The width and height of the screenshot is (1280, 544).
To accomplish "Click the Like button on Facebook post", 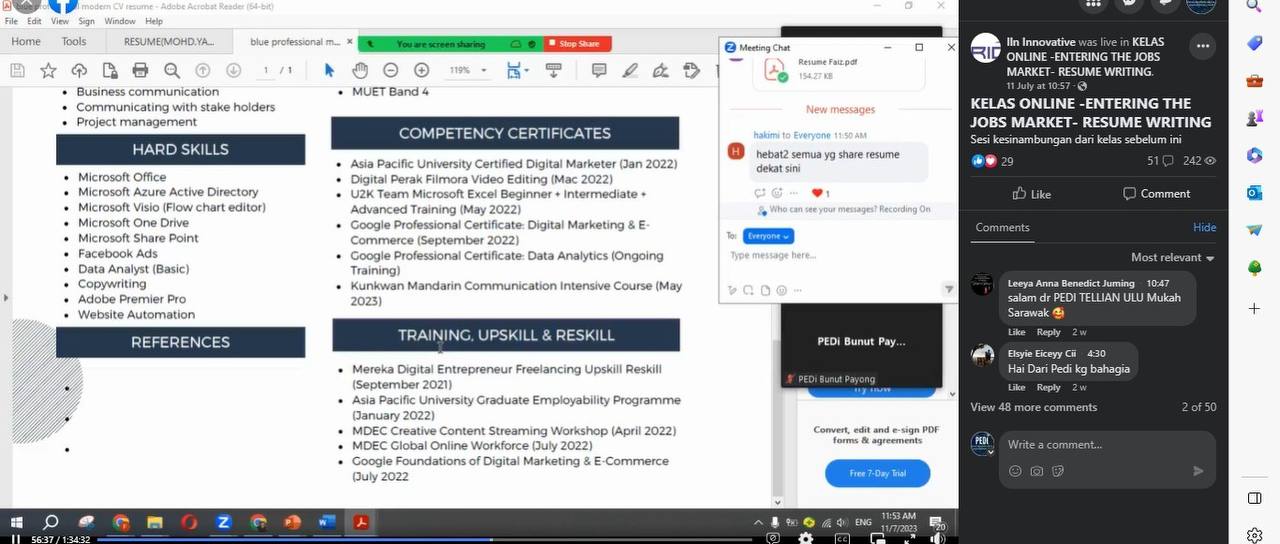I will click(x=1031, y=194).
